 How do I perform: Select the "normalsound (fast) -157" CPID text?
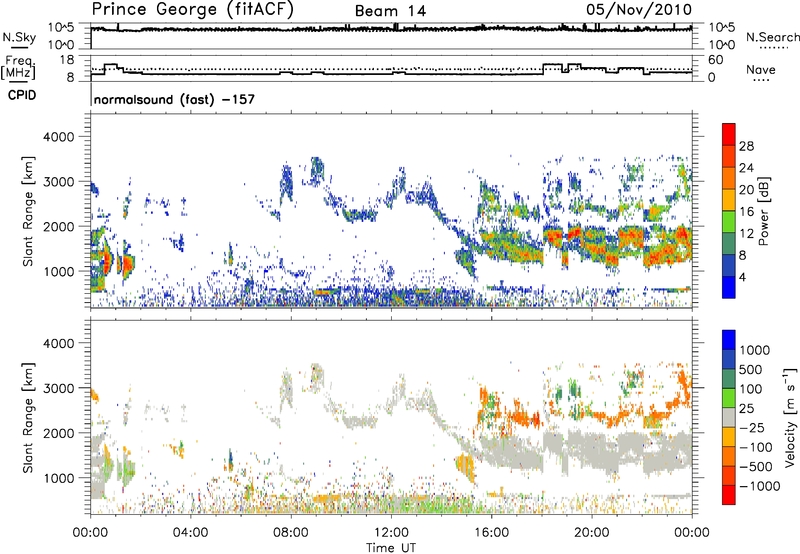point(174,100)
